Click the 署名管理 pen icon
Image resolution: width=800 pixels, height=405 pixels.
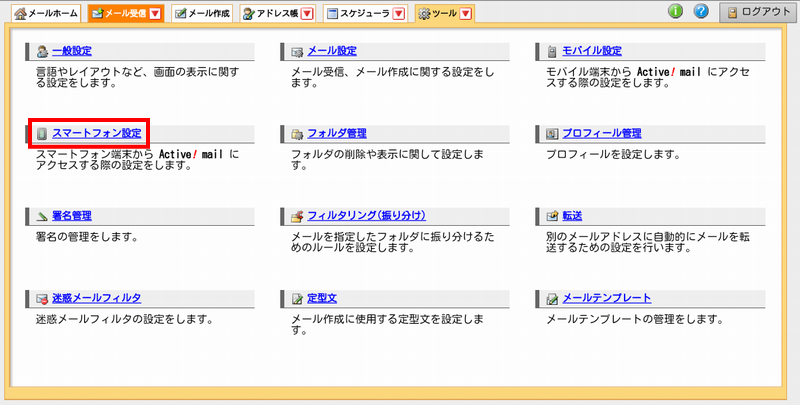pyautogui.click(x=41, y=216)
